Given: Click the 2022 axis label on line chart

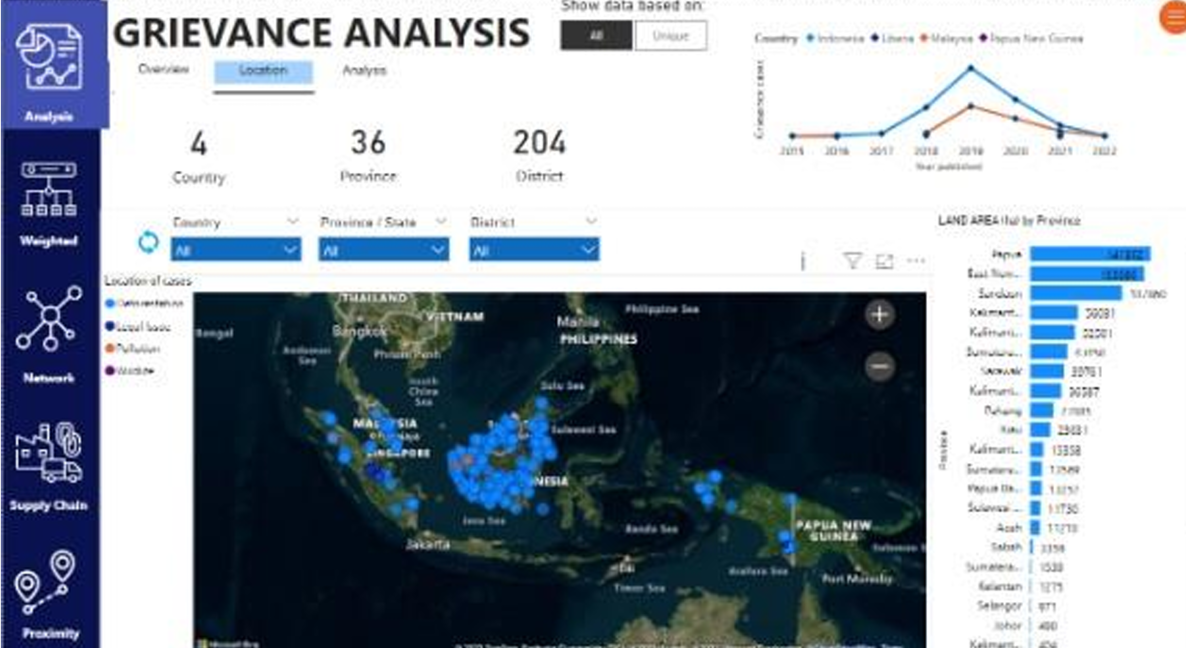Looking at the screenshot, I should click(1104, 150).
